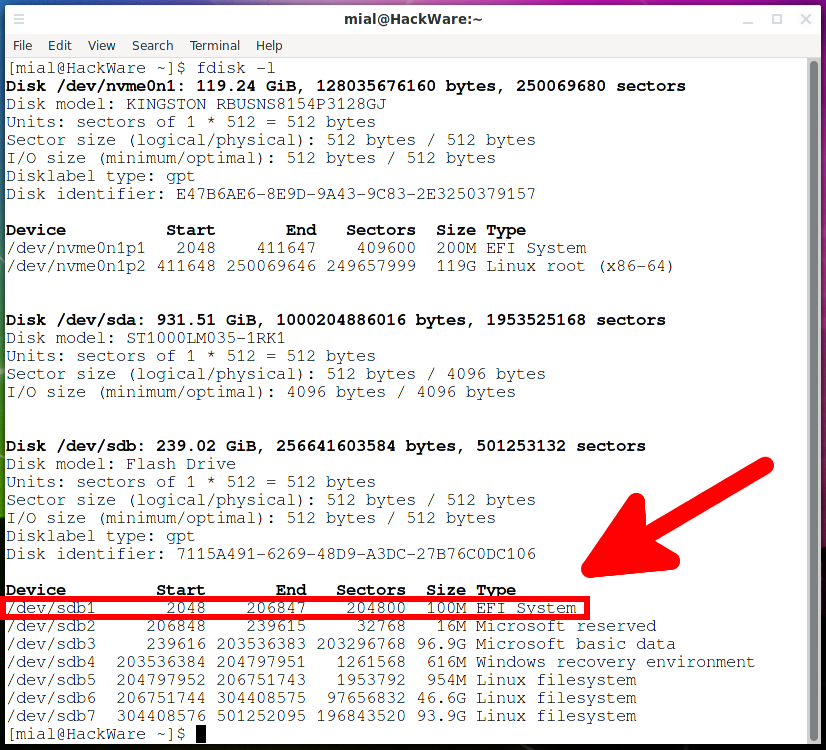Click the /dev/sdb2 Microsoft reserved row
The height and width of the screenshot is (750, 826).
click(330, 626)
